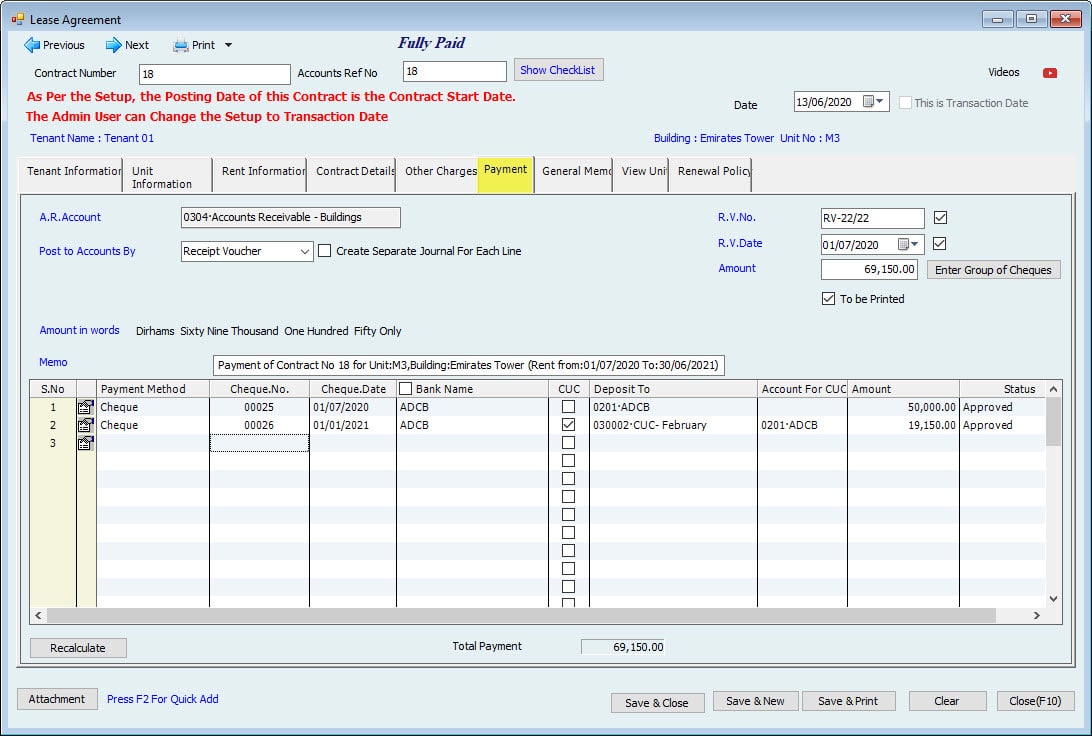Click the grid scroll left arrow
The image size is (1092, 736).
38,616
